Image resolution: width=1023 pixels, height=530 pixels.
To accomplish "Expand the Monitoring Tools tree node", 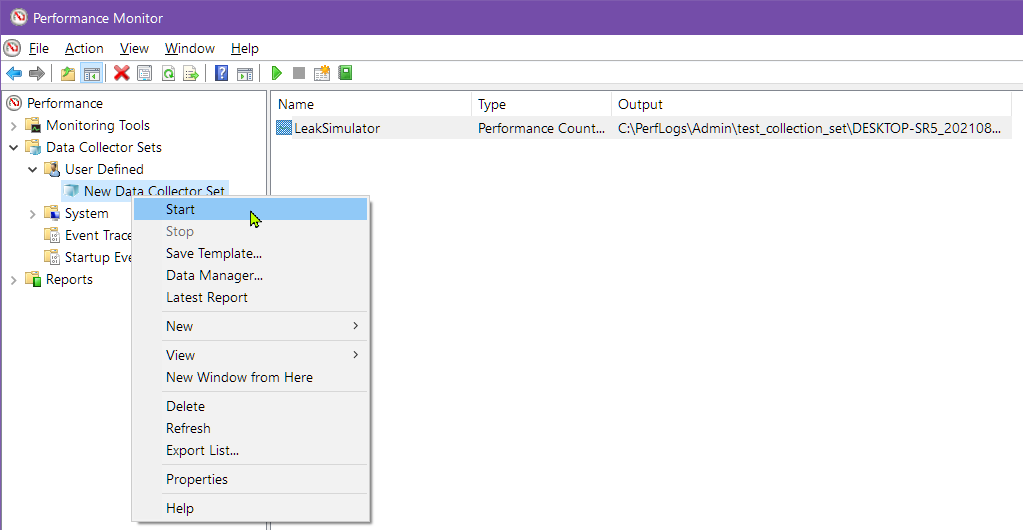I will 14,126.
